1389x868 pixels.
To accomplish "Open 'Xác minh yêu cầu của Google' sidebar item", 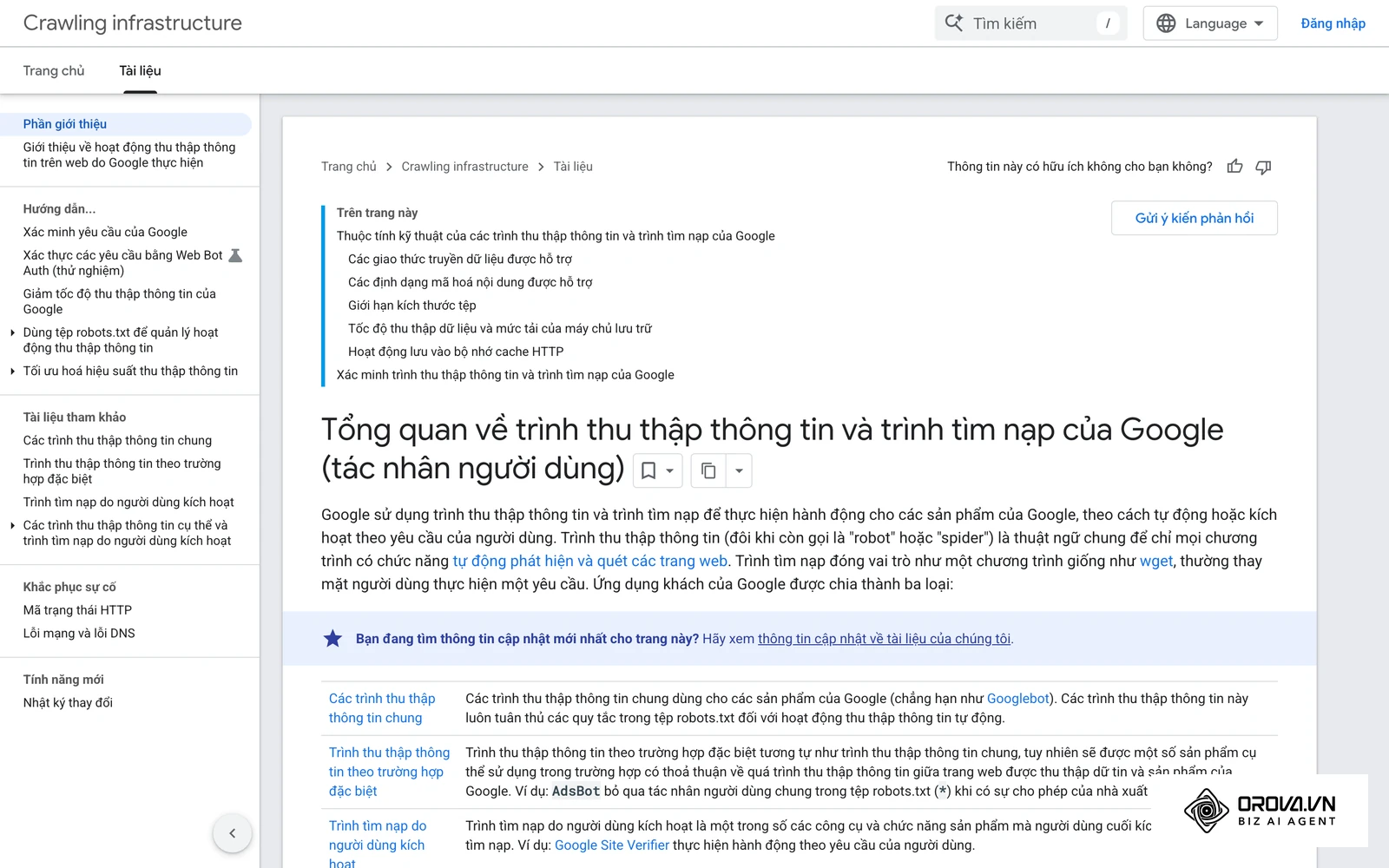I will click(105, 232).
